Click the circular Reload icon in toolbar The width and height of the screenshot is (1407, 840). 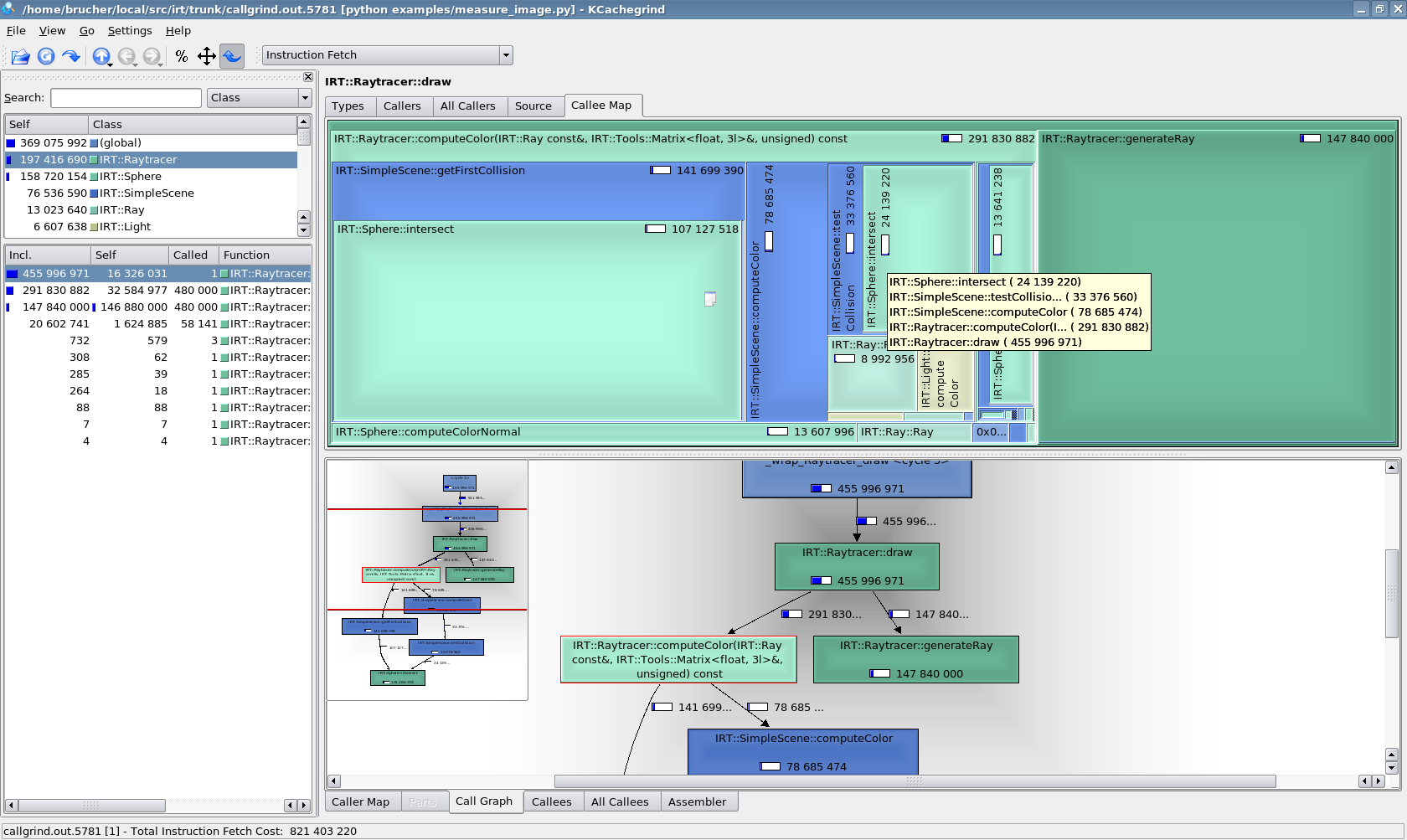[x=46, y=56]
